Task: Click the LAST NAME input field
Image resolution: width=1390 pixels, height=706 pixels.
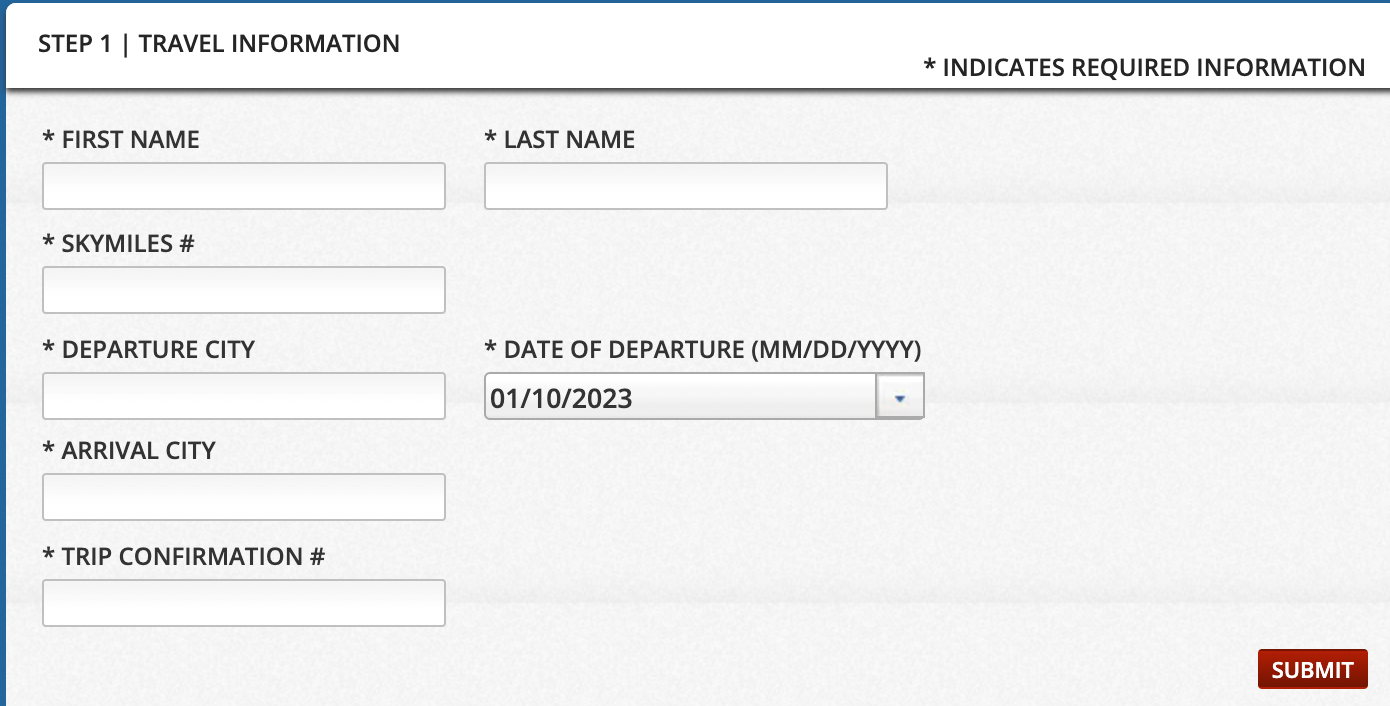Action: click(685, 185)
